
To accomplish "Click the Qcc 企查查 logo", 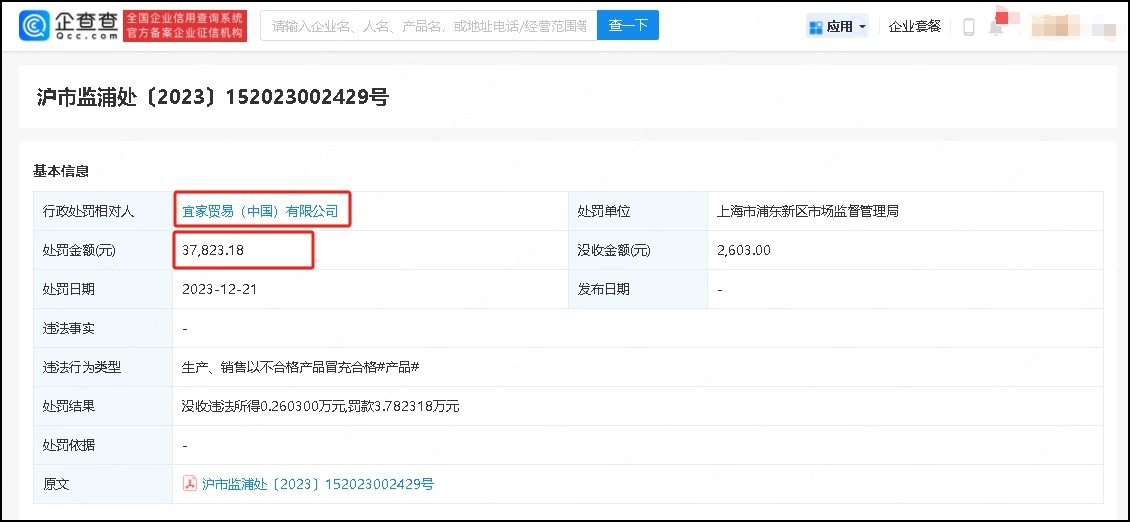I will coord(70,26).
